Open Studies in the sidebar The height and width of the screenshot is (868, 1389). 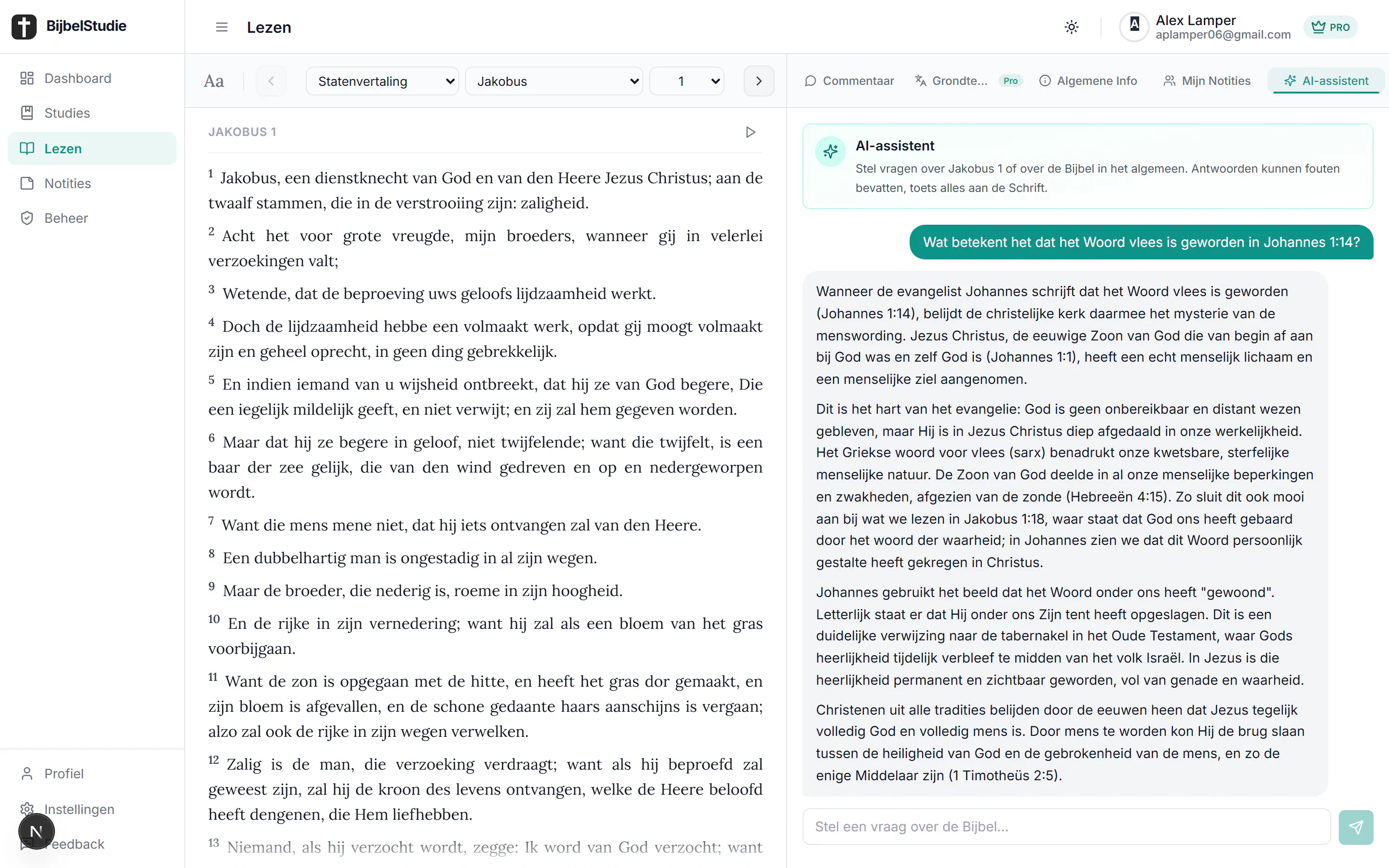(92, 113)
